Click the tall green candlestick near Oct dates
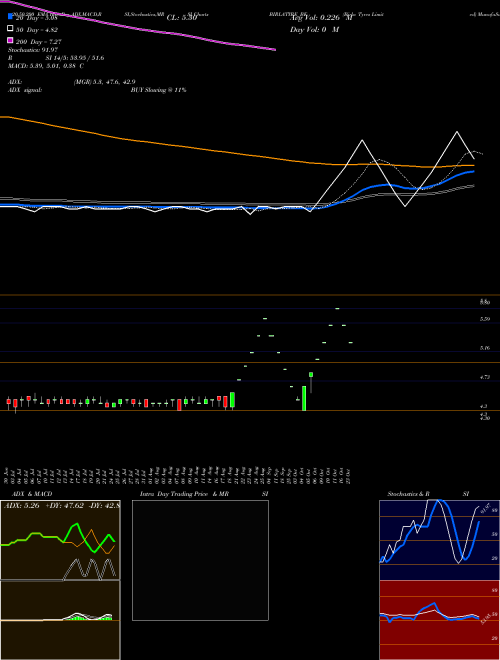This screenshot has width=500, height=660. click(304, 398)
